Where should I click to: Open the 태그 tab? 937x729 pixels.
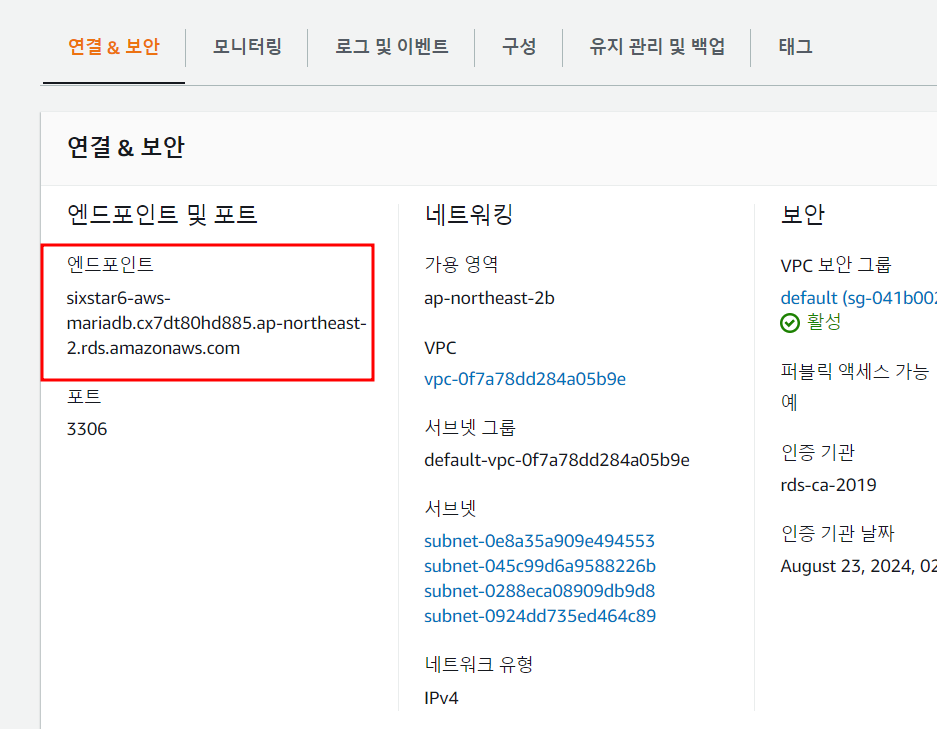[x=795, y=47]
